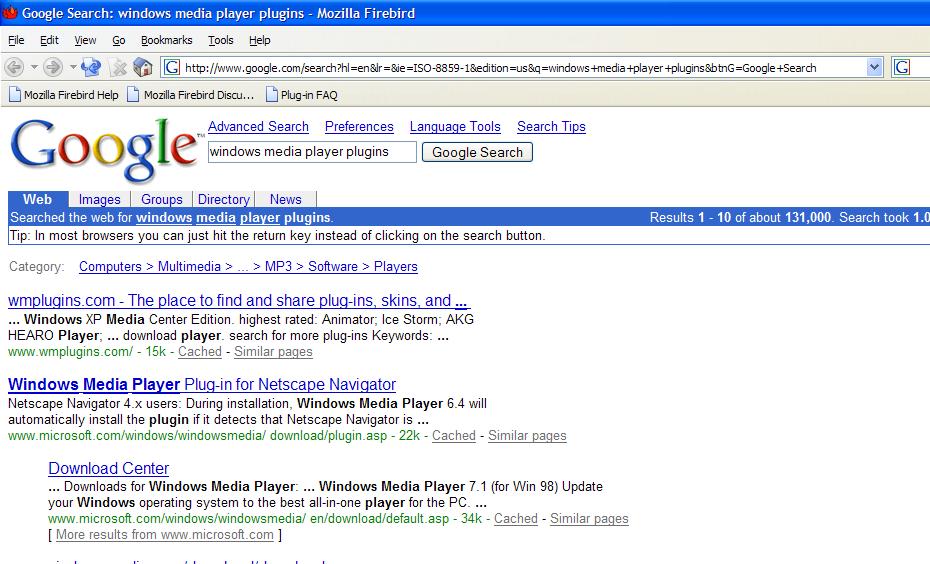This screenshot has height=564, width=930.
Task: Open the Plug-in FAQ bookmark
Action: pos(301,95)
